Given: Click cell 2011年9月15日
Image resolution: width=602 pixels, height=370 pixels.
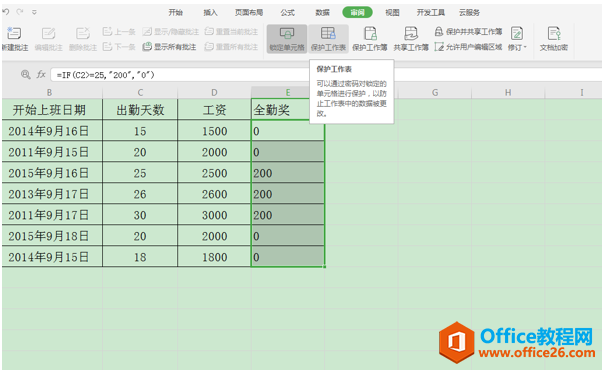Looking at the screenshot, I should point(52,152).
